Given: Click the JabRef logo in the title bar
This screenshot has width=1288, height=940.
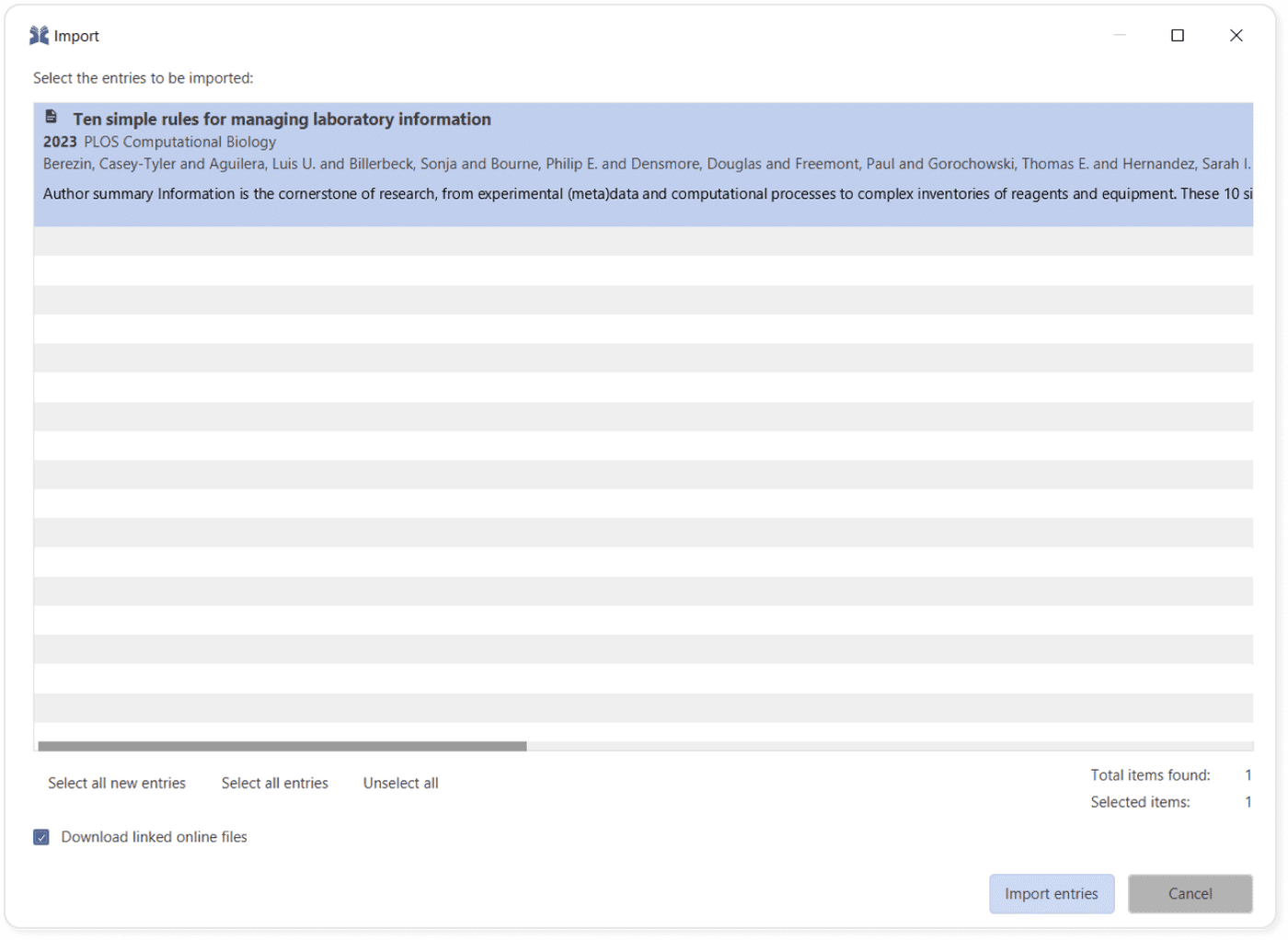Looking at the screenshot, I should [x=38, y=35].
